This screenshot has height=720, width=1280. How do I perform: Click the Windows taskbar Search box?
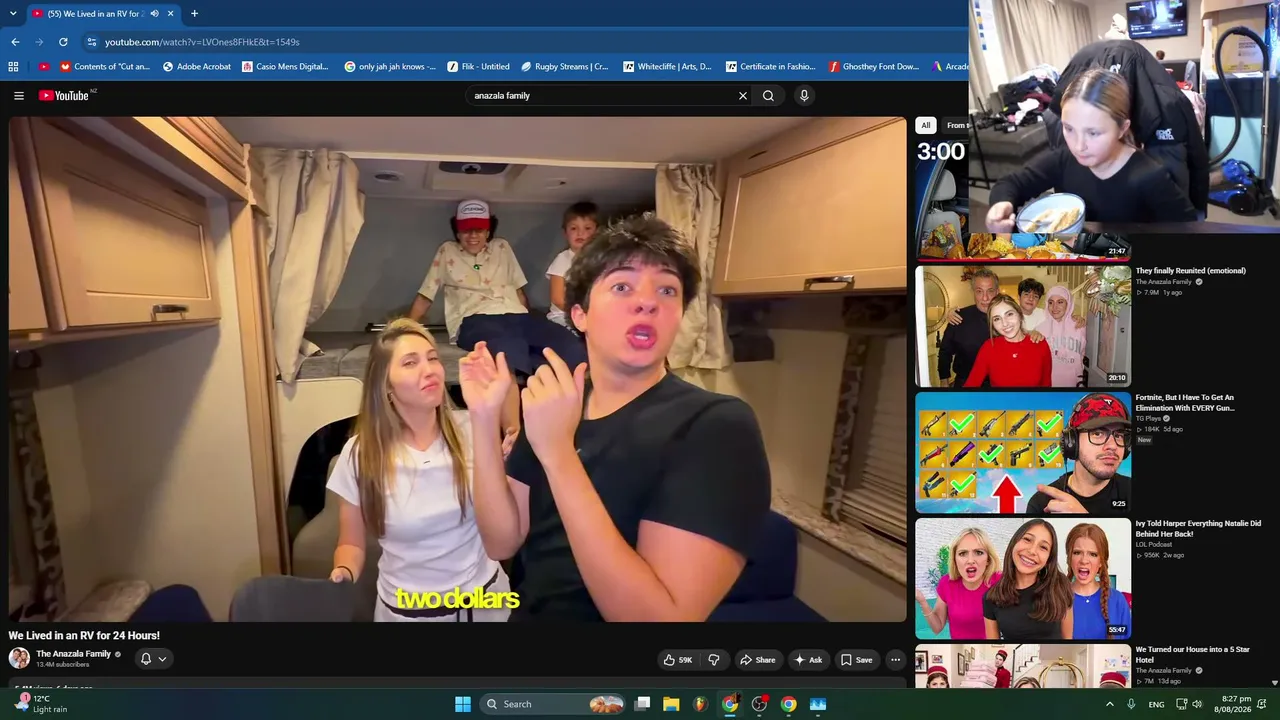(553, 704)
